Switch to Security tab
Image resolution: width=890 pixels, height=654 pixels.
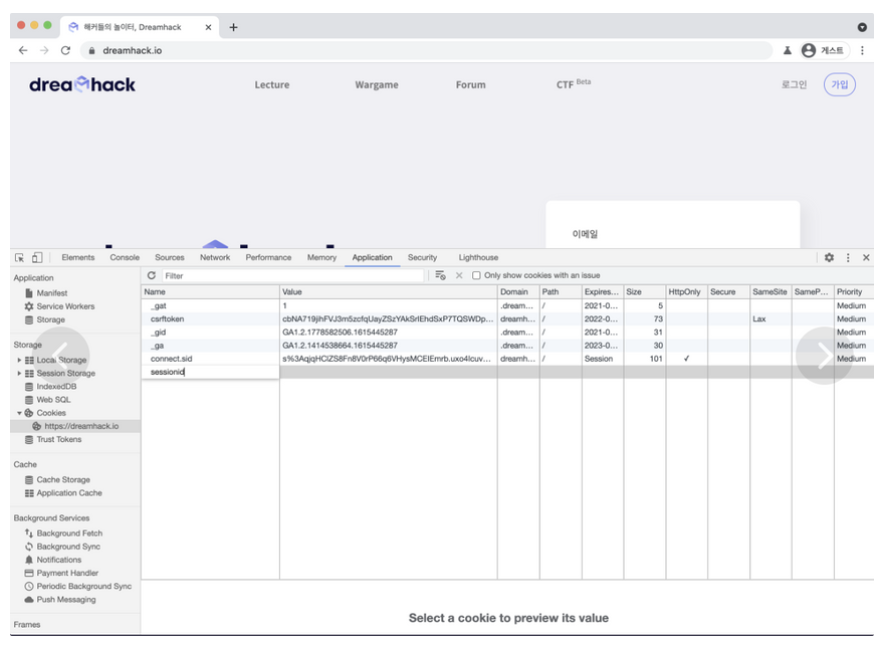tap(422, 258)
